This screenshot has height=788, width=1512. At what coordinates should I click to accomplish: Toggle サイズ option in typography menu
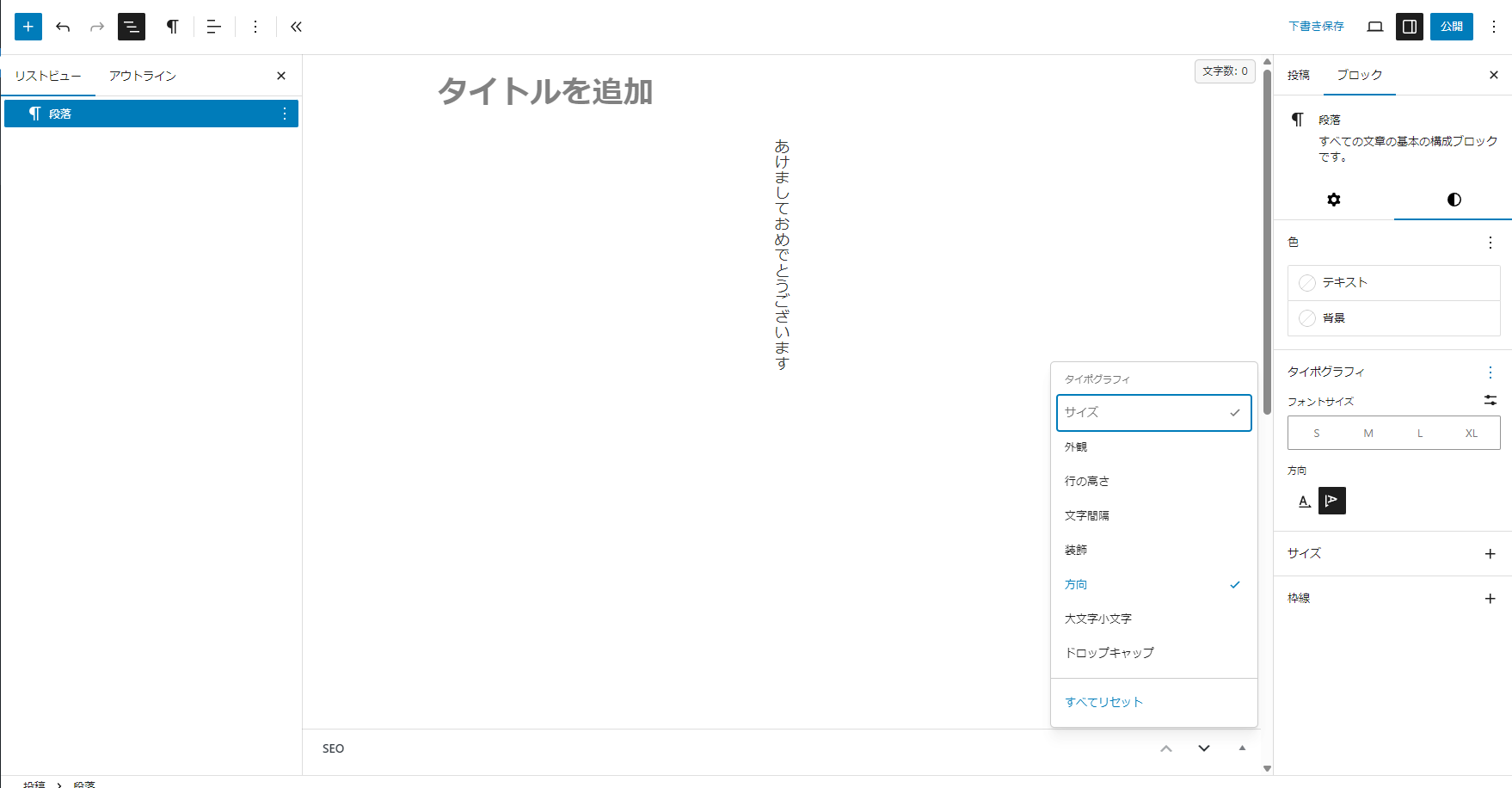tap(1153, 413)
